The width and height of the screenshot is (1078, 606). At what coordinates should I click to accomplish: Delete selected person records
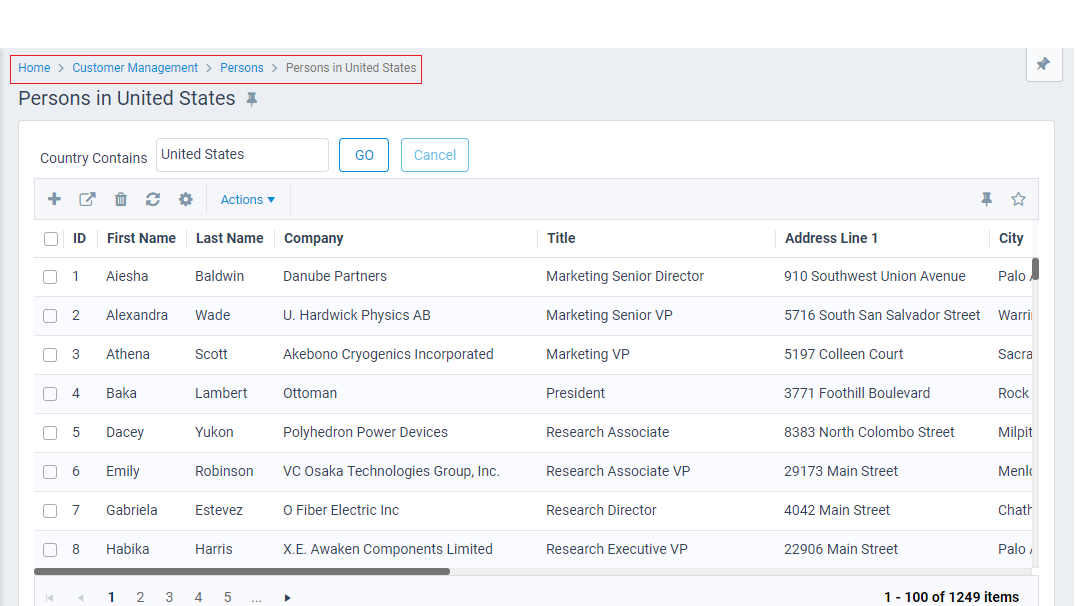point(120,199)
